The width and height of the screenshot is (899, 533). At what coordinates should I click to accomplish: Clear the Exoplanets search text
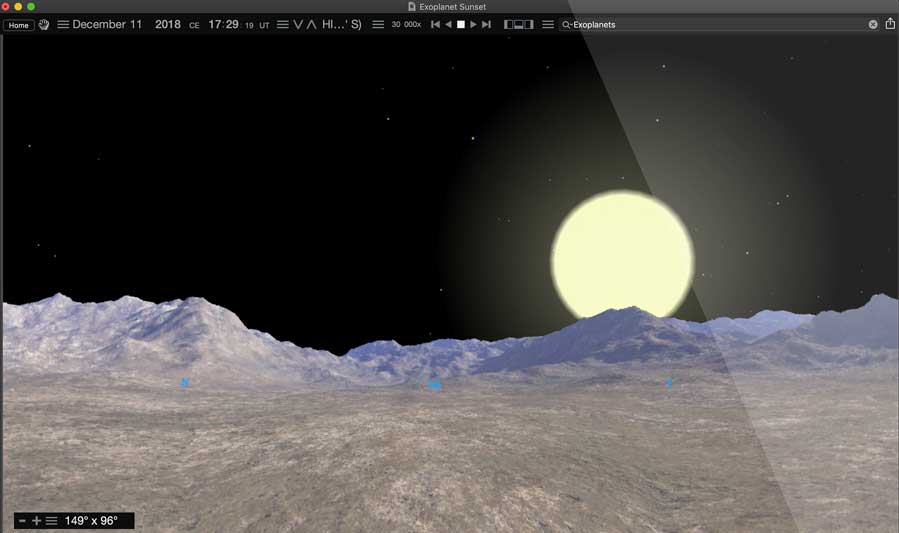pos(872,25)
